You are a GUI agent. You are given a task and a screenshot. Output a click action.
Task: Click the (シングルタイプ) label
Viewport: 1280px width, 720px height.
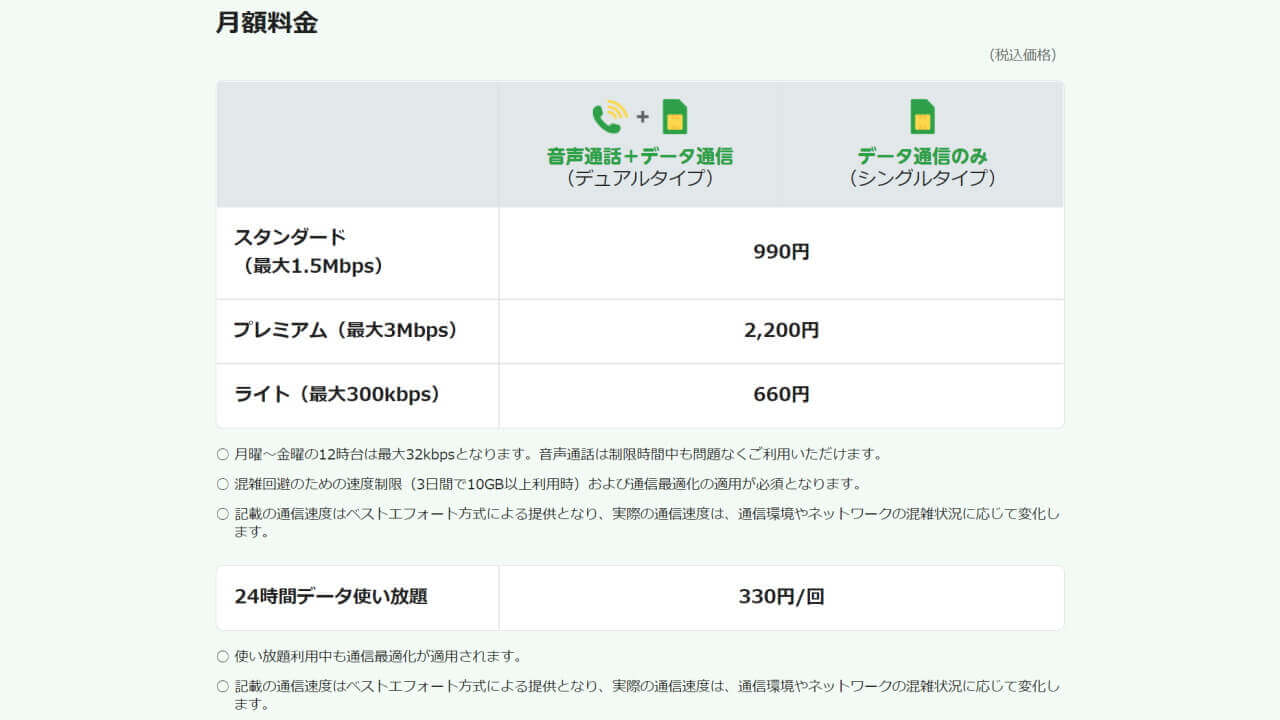[x=922, y=179]
